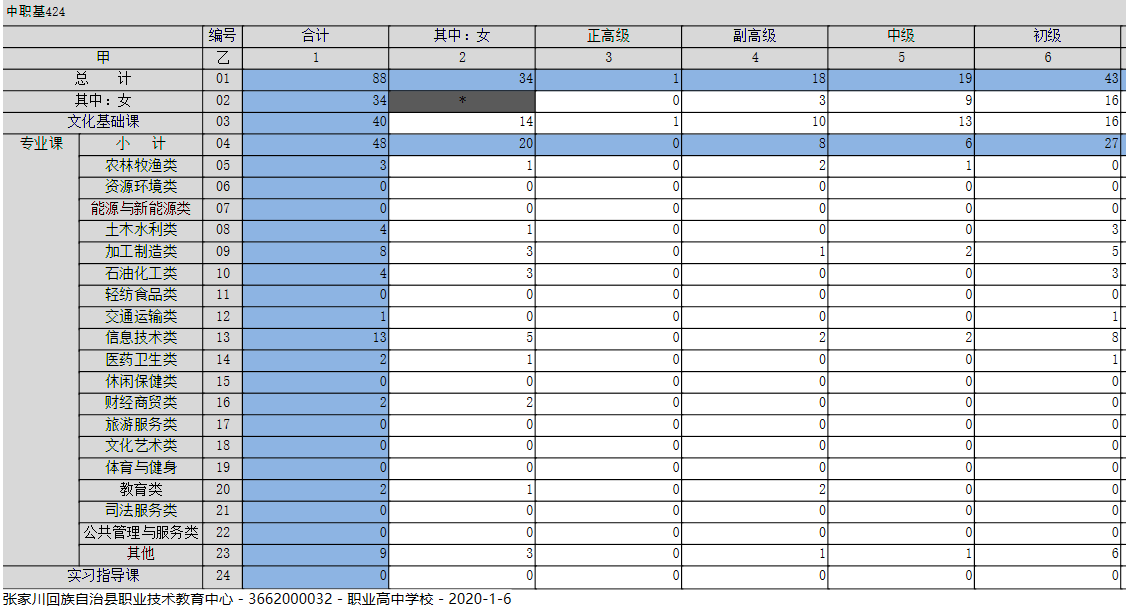This screenshot has width=1126, height=607.
Task: Select the 专业课 category label
Action: point(41,144)
